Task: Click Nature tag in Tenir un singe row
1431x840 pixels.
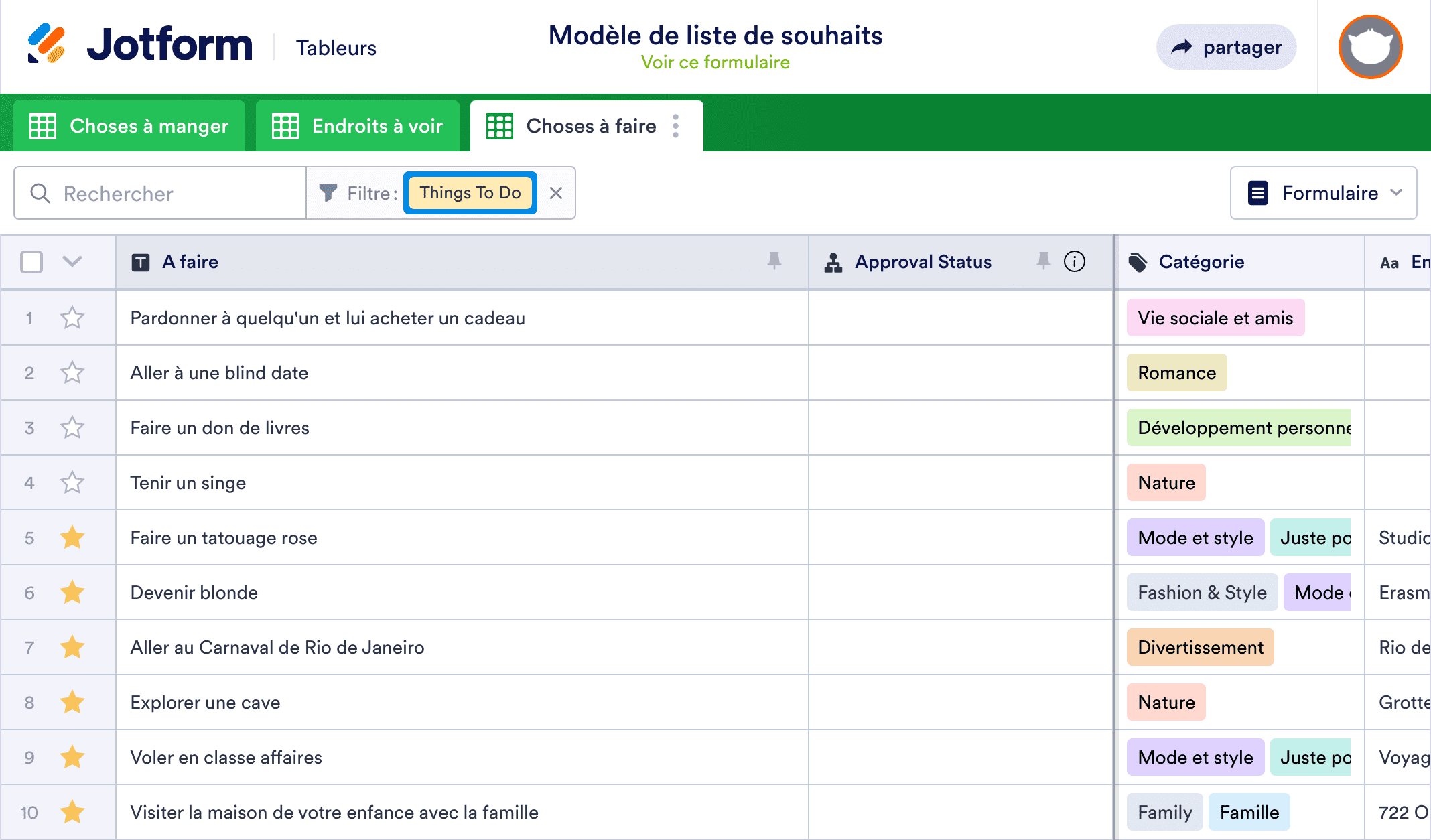Action: click(x=1166, y=482)
